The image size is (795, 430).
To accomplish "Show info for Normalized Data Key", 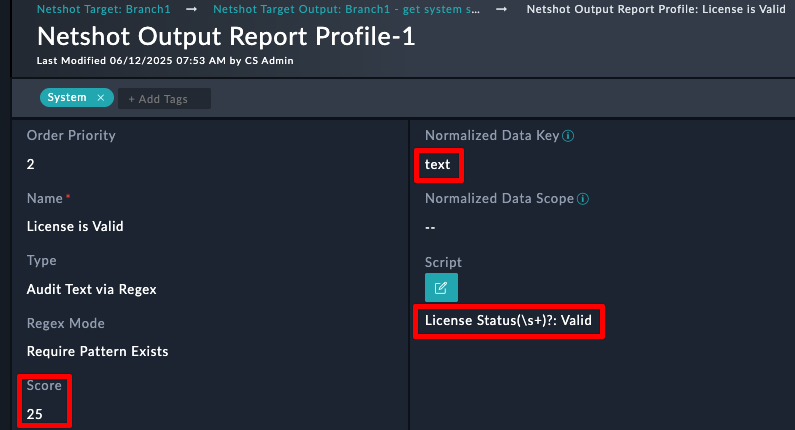I will point(568,136).
